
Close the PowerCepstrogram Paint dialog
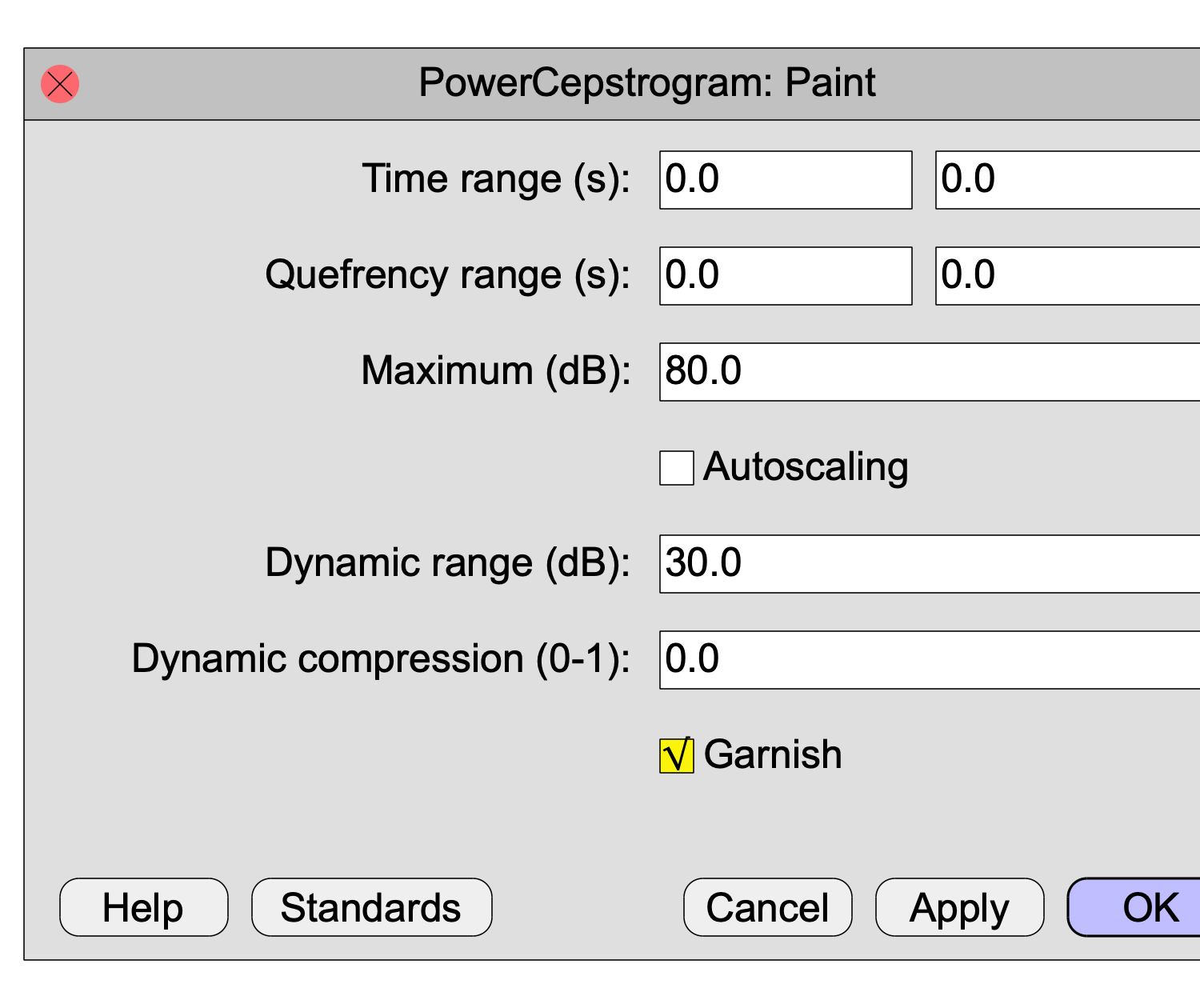coord(60,84)
